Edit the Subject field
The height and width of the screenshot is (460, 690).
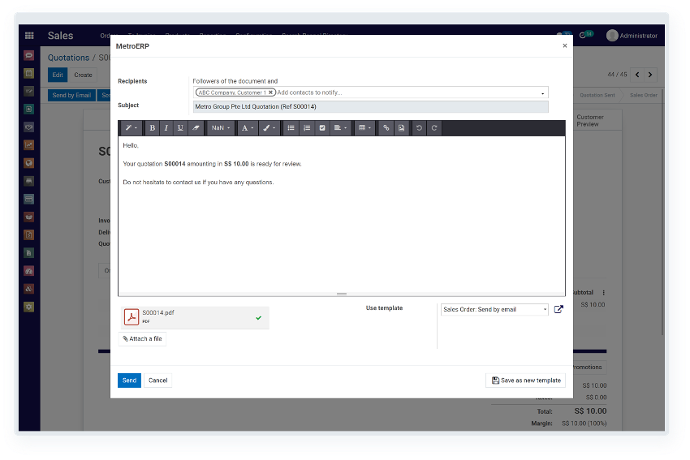(371, 107)
